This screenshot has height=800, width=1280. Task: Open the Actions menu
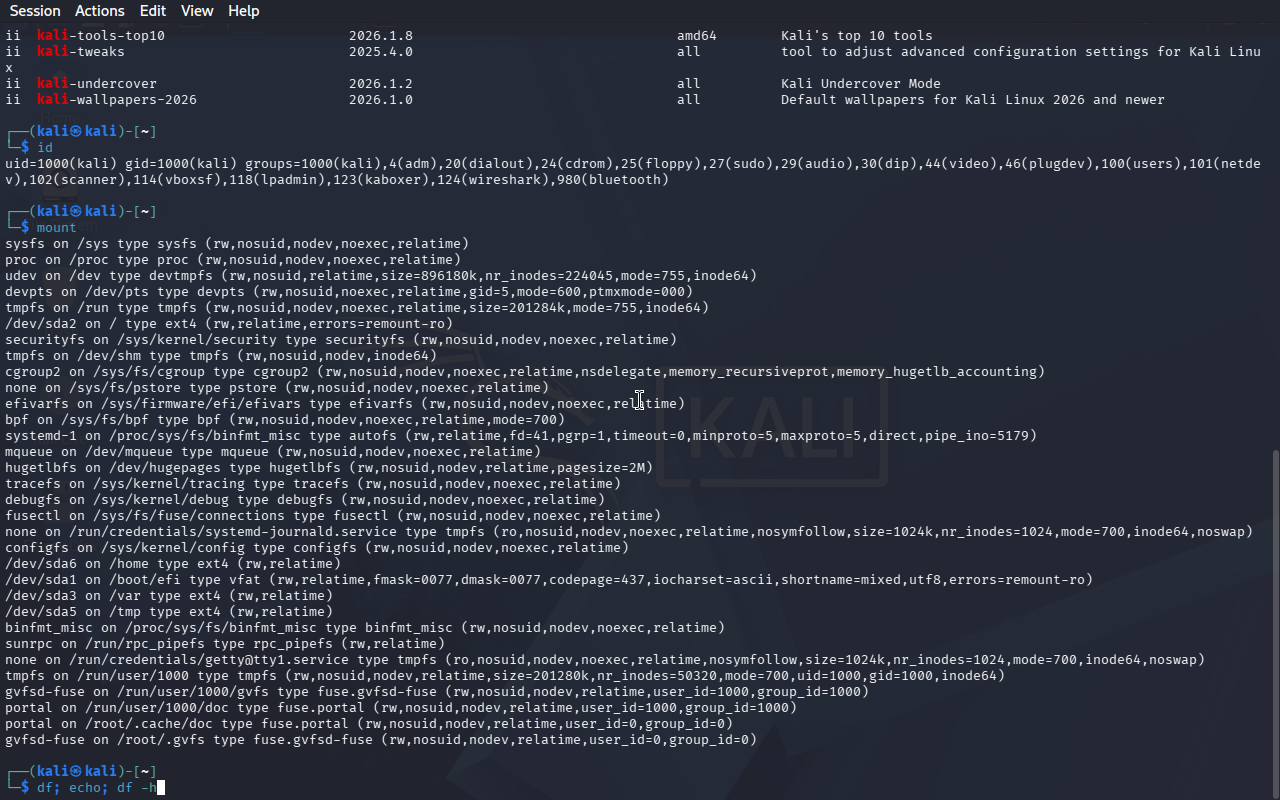[100, 11]
